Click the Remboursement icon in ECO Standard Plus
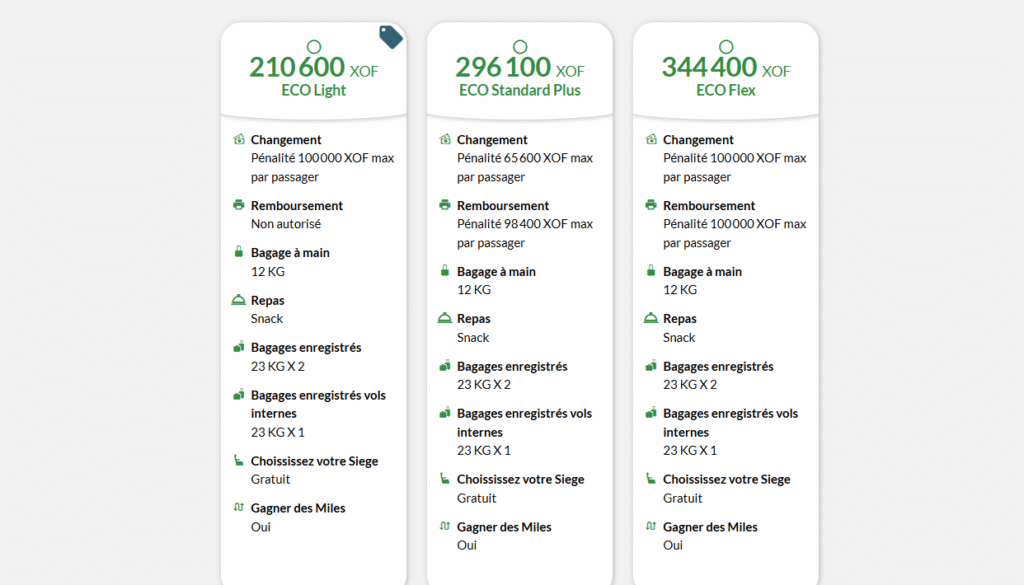Viewport: 1024px width, 585px height. point(445,205)
